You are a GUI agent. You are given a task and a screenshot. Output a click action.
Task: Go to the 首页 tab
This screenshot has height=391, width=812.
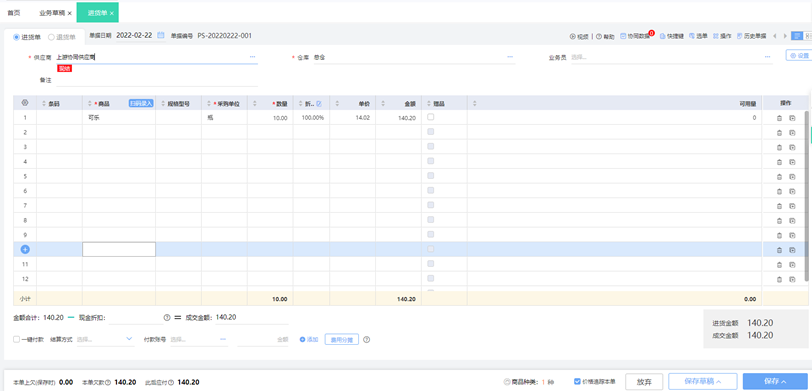pyautogui.click(x=13, y=13)
